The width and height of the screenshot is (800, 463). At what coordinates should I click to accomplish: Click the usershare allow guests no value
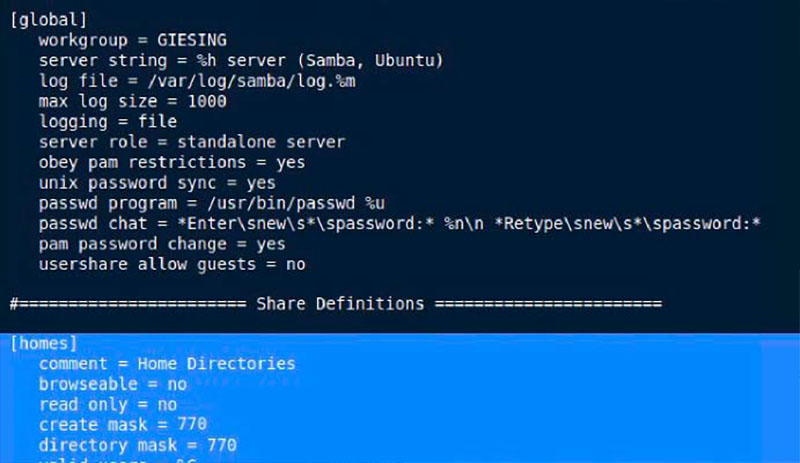pos(295,264)
